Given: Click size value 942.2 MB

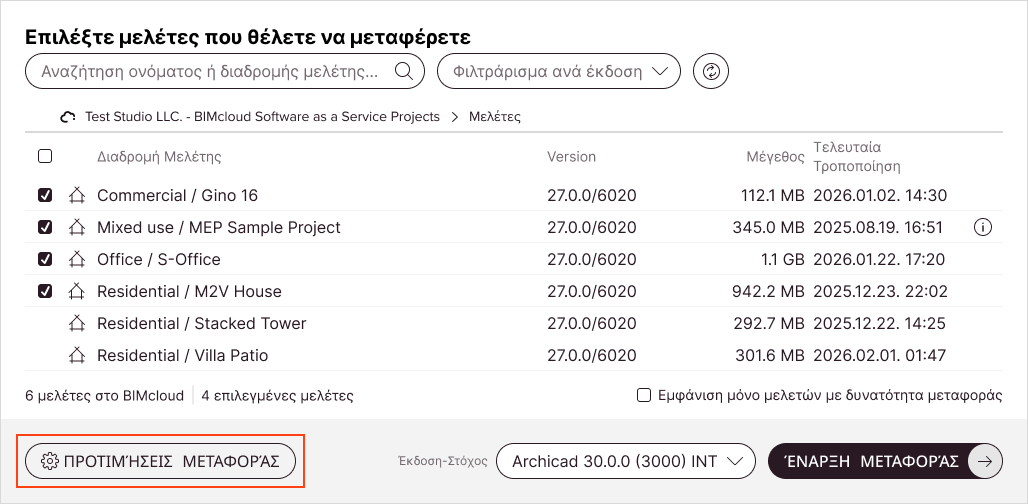Looking at the screenshot, I should [x=768, y=291].
